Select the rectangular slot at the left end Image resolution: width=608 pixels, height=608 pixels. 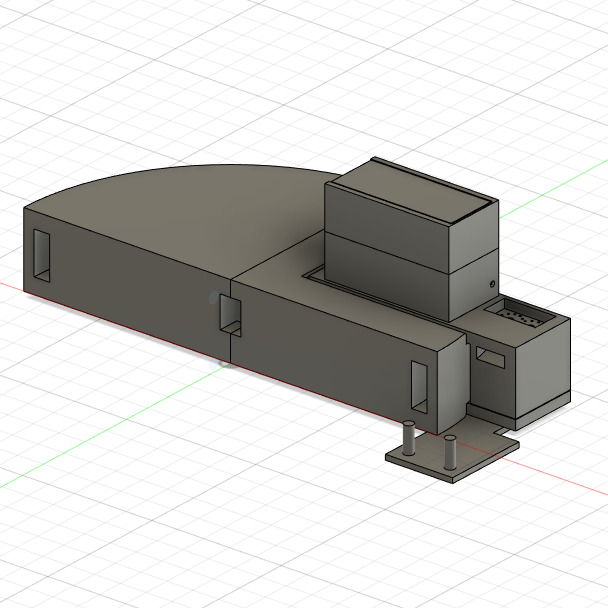point(41,255)
